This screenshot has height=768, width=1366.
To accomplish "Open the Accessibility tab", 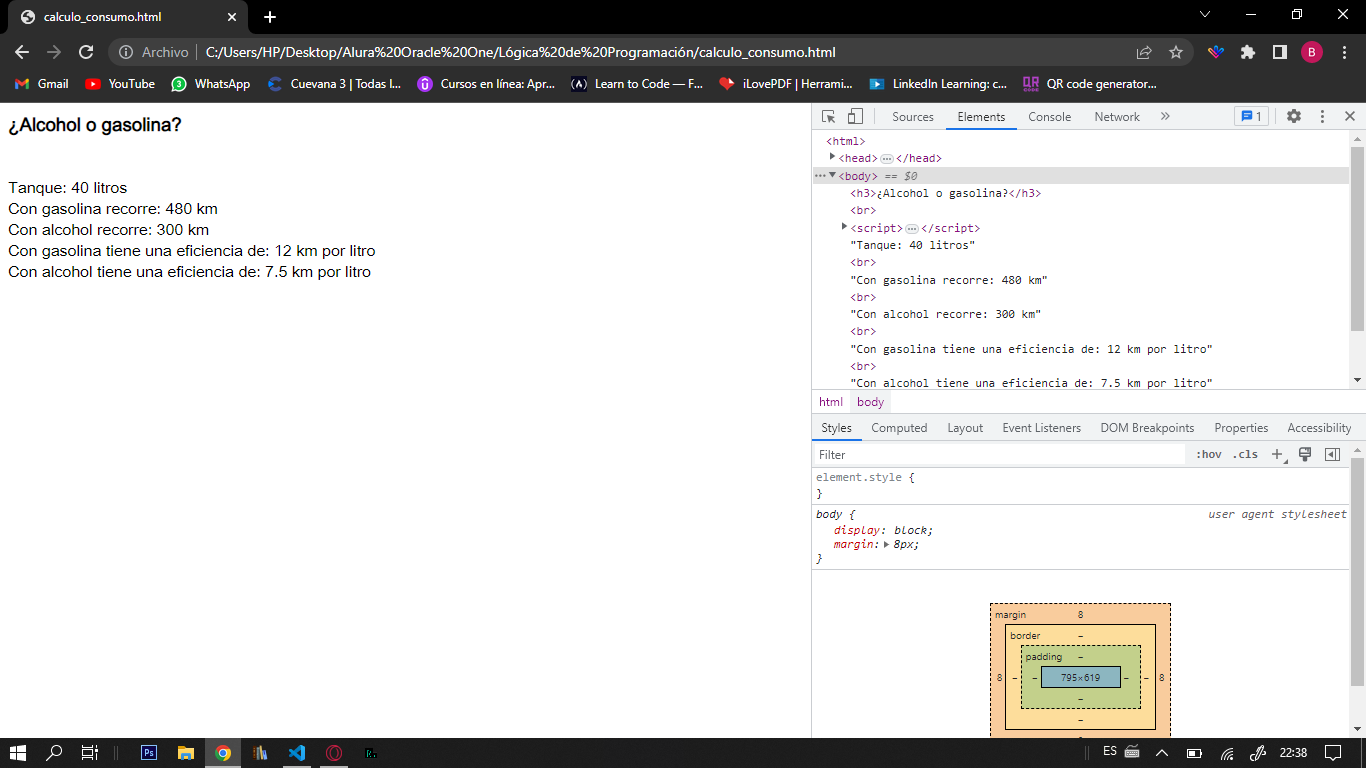I will (1319, 428).
